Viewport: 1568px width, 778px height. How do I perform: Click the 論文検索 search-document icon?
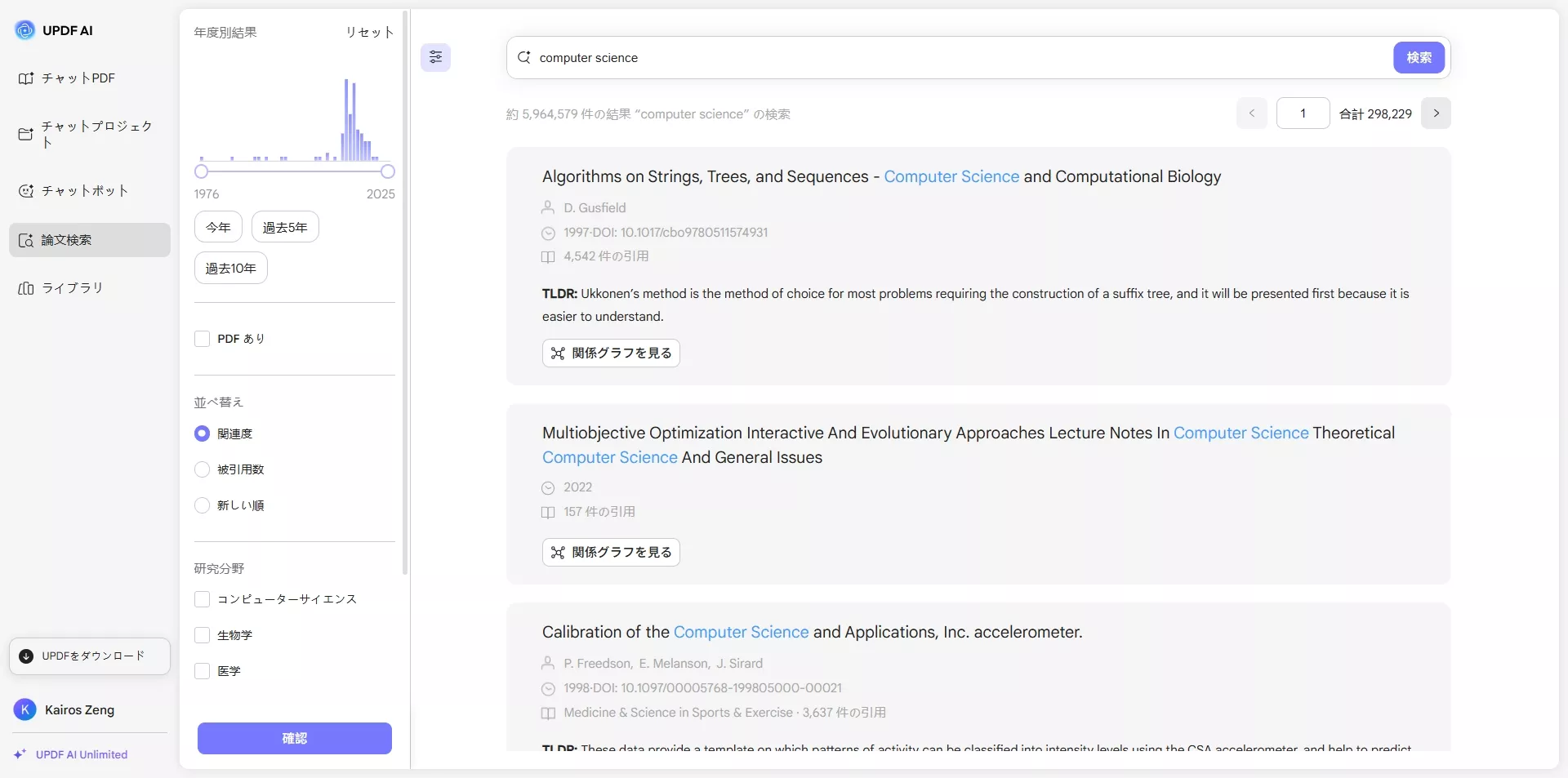[x=26, y=240]
